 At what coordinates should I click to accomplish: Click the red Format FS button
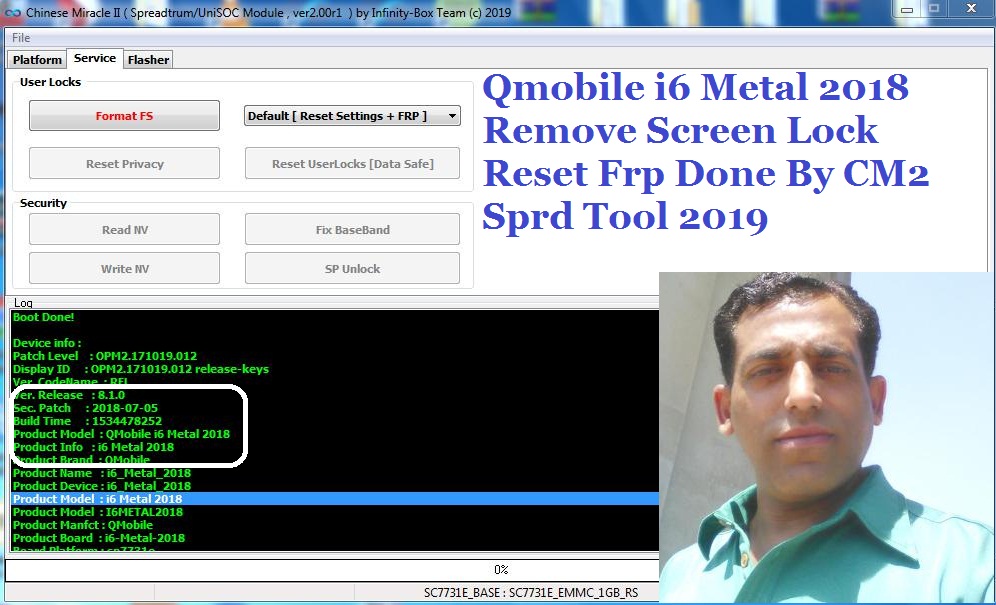[x=124, y=116]
